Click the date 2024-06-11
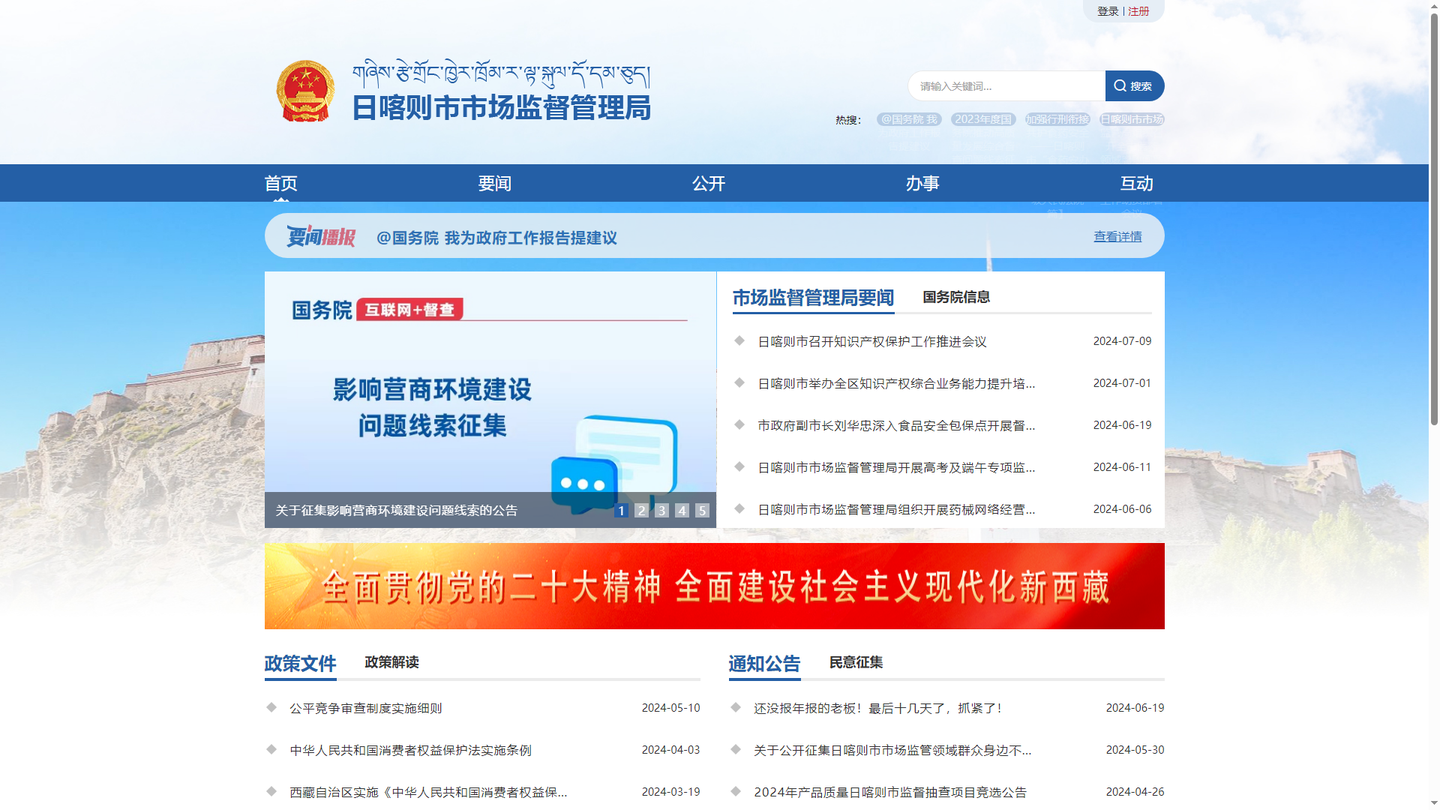The width and height of the screenshot is (1440, 810). pyautogui.click(x=1122, y=467)
